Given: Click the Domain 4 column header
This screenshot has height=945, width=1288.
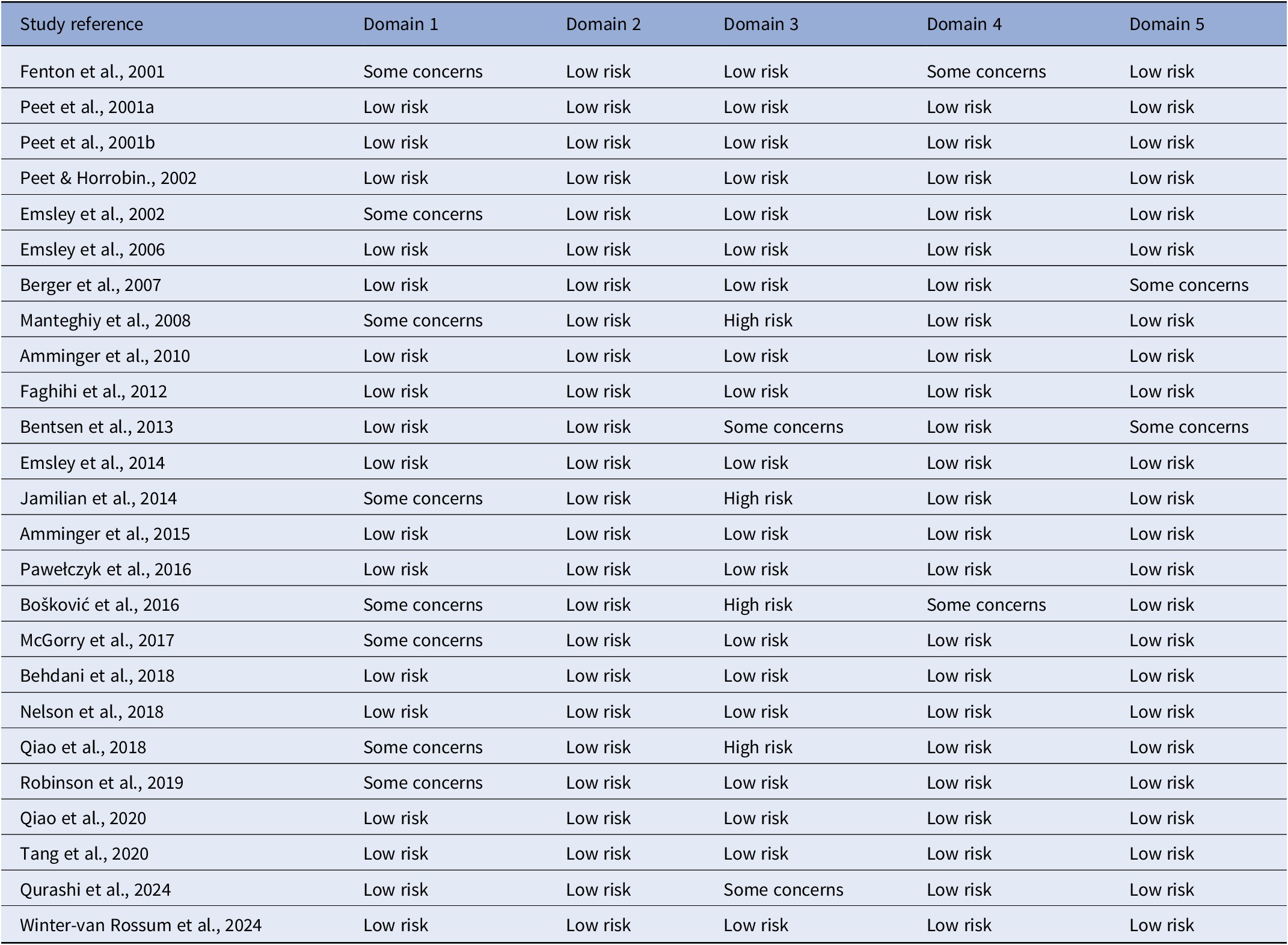Looking at the screenshot, I should tap(964, 24).
